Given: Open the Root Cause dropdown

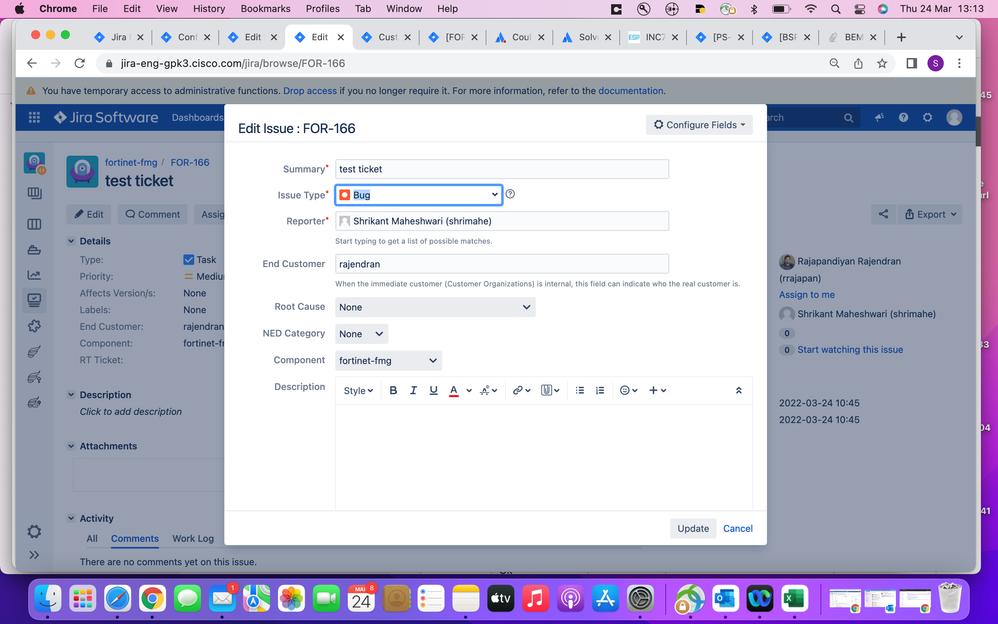Looking at the screenshot, I should point(435,307).
